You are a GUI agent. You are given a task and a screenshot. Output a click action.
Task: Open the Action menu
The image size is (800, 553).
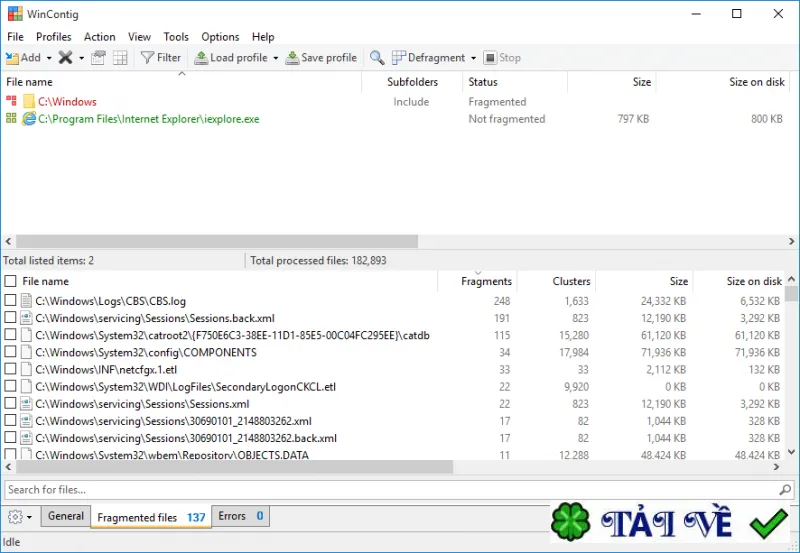click(x=99, y=37)
